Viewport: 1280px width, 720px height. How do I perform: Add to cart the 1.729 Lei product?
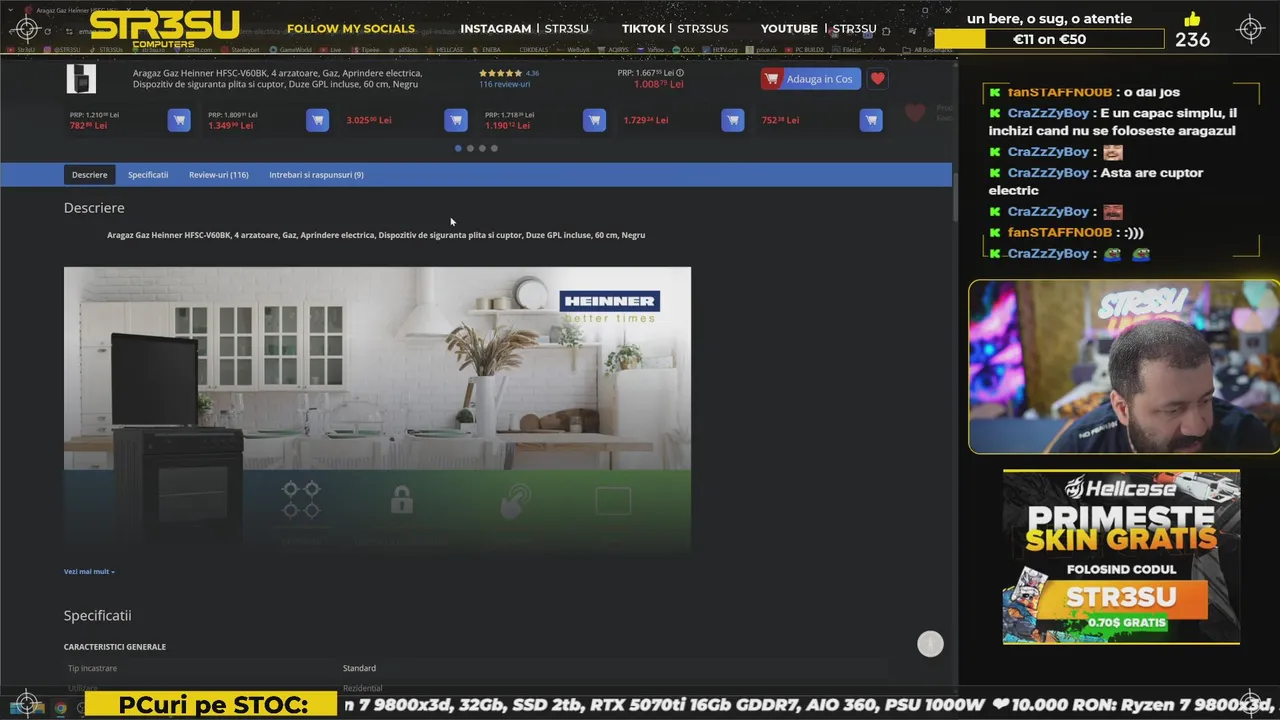coord(732,120)
